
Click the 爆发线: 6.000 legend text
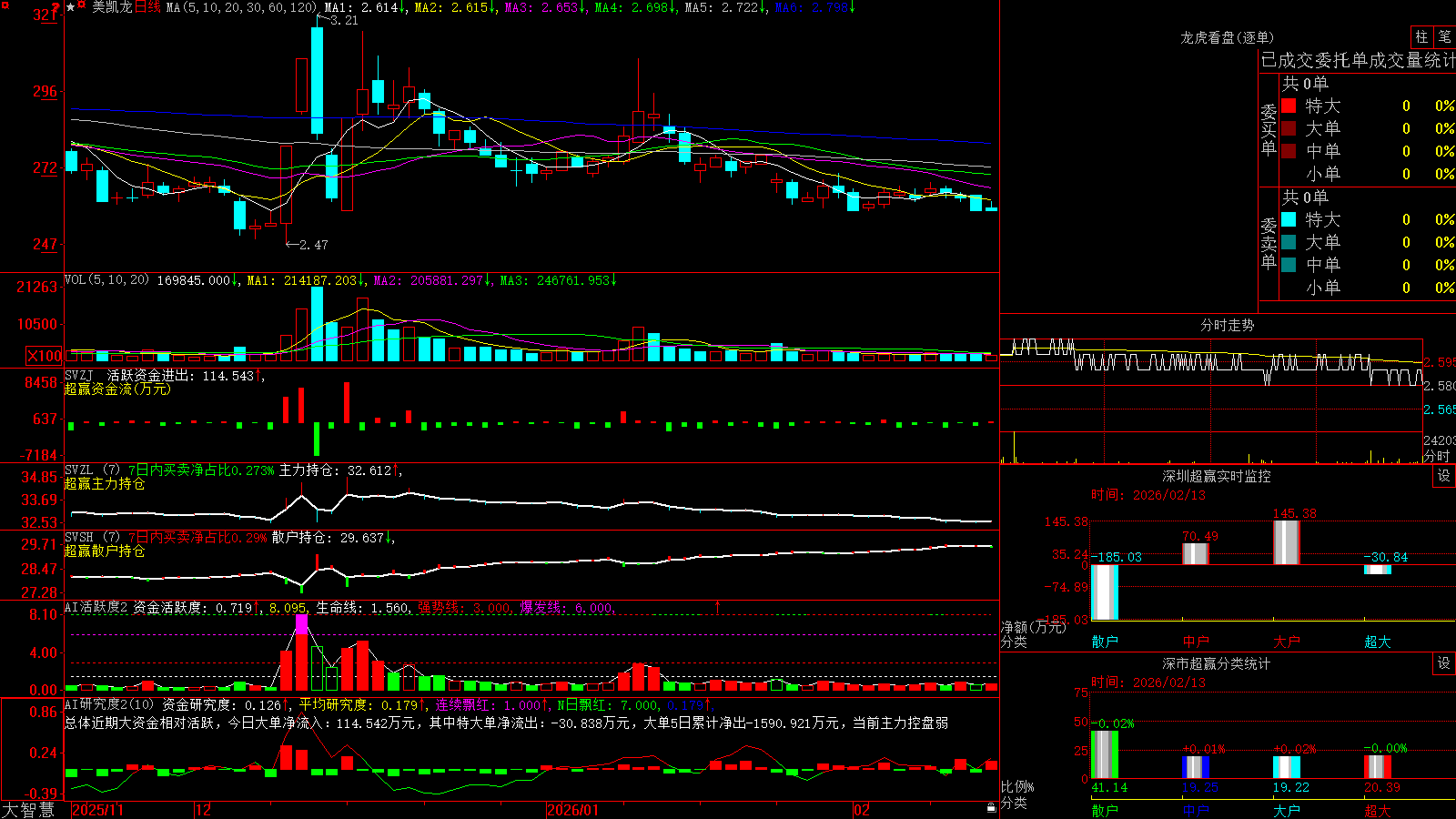(x=566, y=608)
